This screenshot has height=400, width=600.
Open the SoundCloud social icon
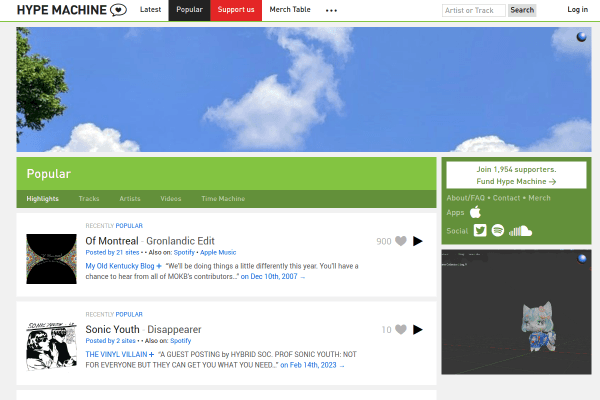click(x=520, y=231)
